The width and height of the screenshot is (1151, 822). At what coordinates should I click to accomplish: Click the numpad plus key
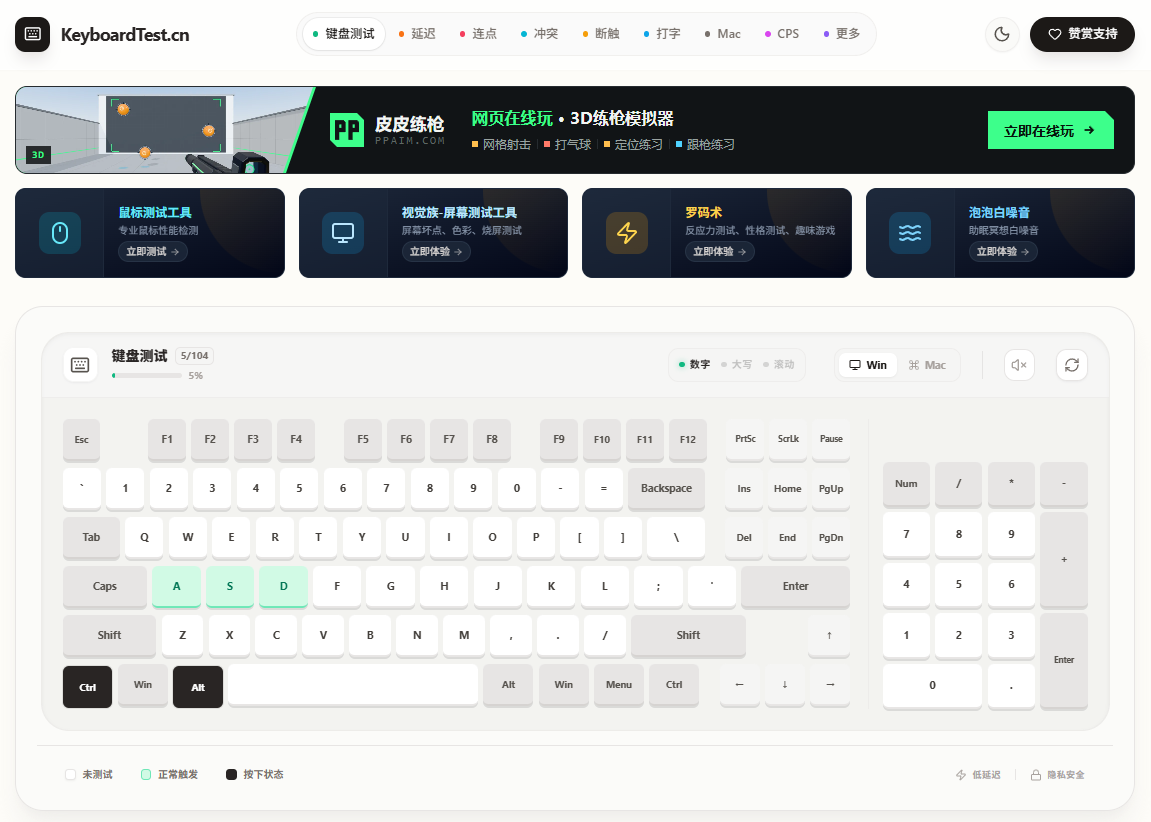click(x=1064, y=560)
